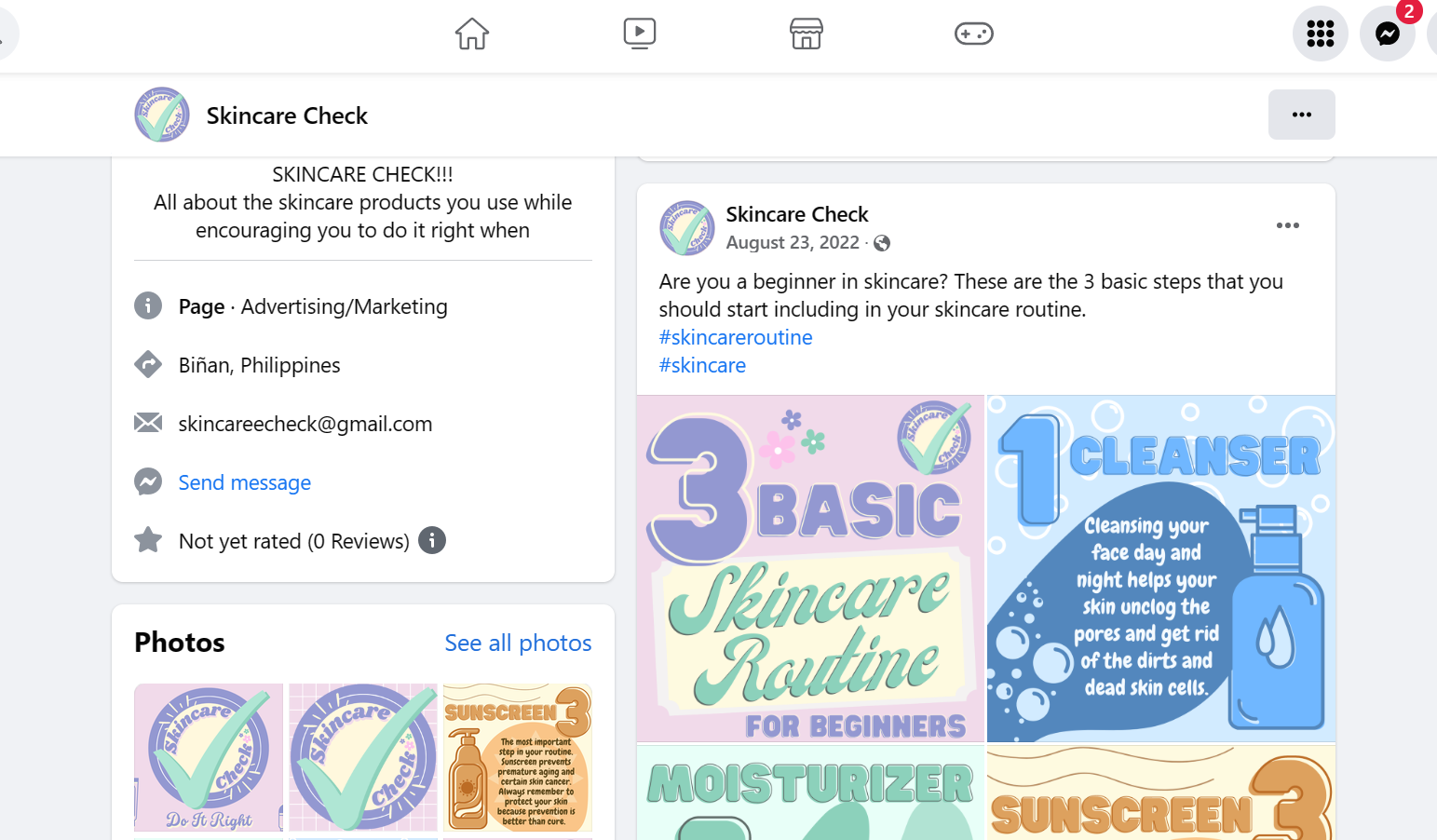This screenshot has height=840, width=1437.
Task: Follow the #skincare hashtag
Action: (702, 365)
